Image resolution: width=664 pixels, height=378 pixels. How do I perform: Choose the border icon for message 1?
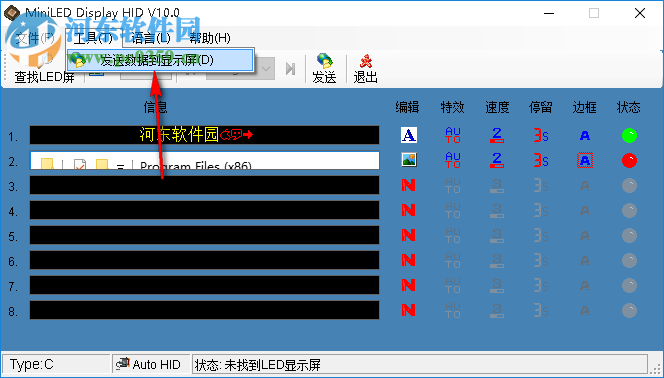click(585, 135)
